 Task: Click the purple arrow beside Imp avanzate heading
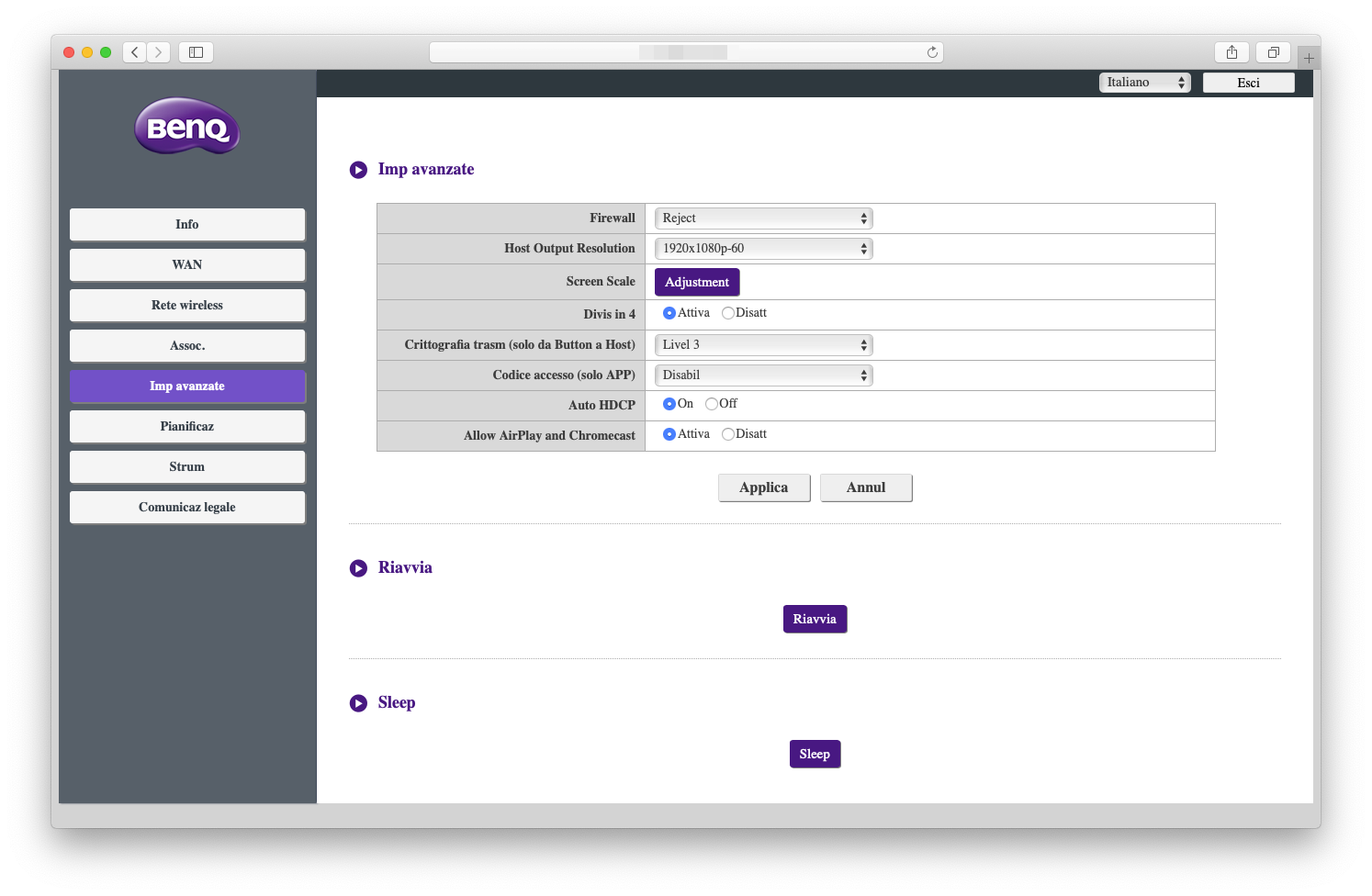[x=358, y=170]
